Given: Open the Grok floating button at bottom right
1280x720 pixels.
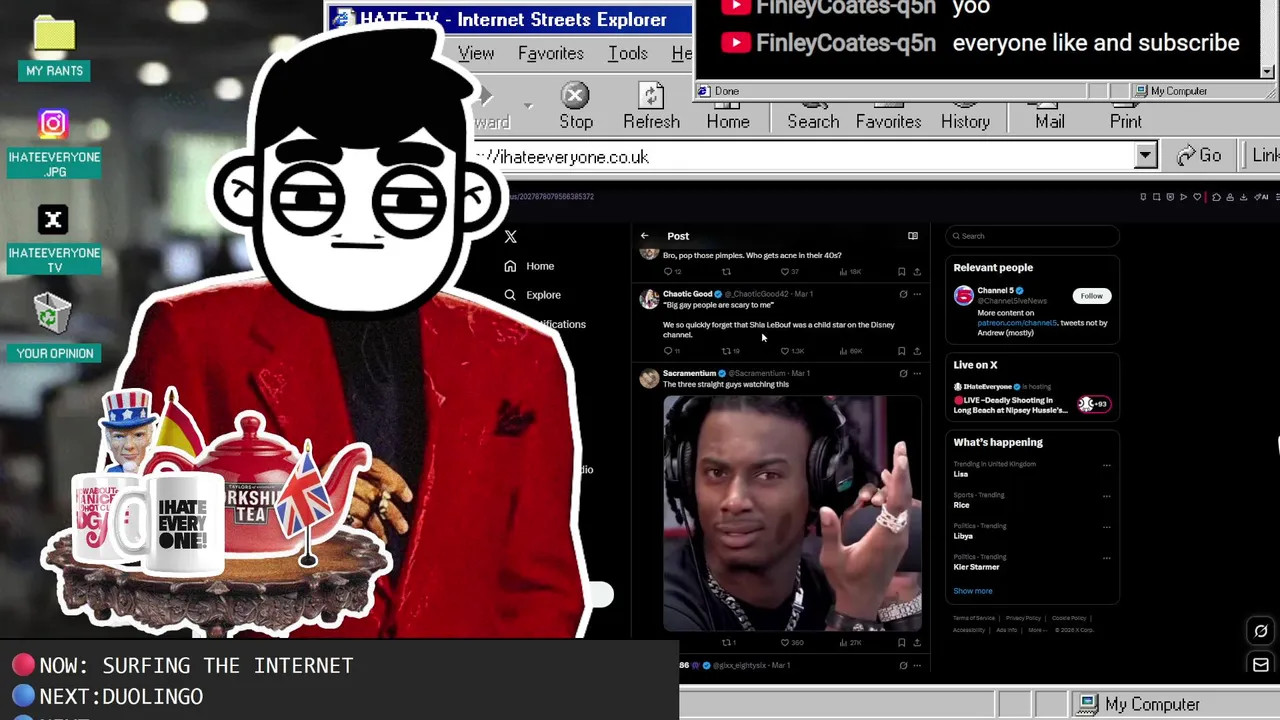Looking at the screenshot, I should coord(1261,631).
